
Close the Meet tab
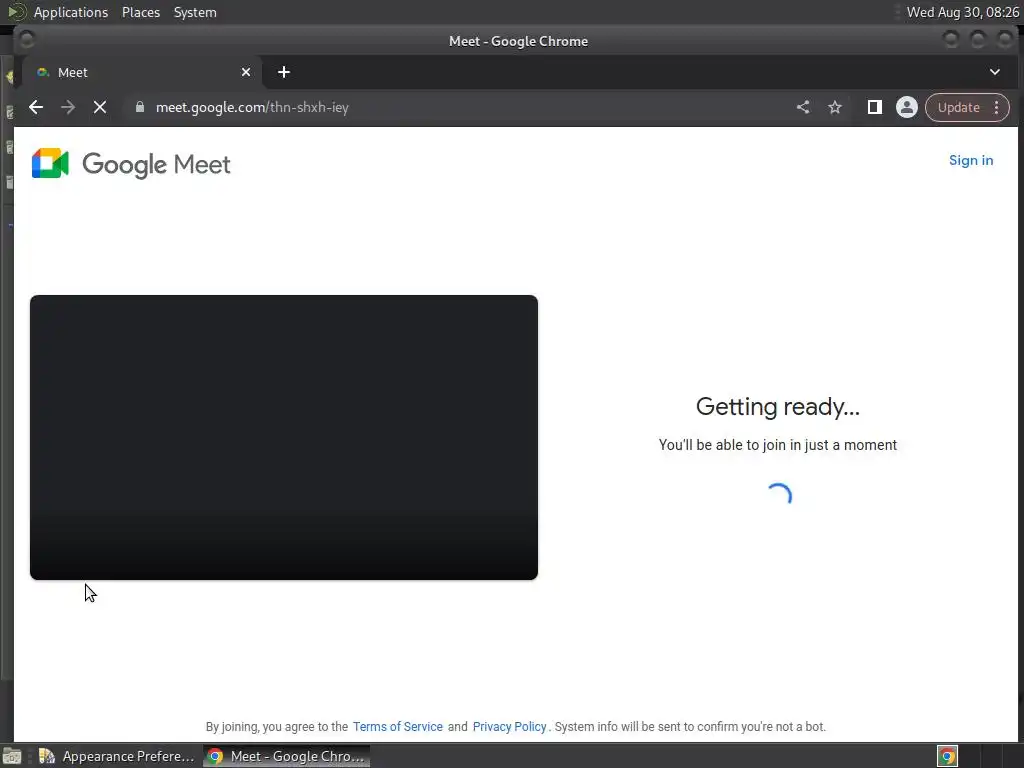coord(246,72)
